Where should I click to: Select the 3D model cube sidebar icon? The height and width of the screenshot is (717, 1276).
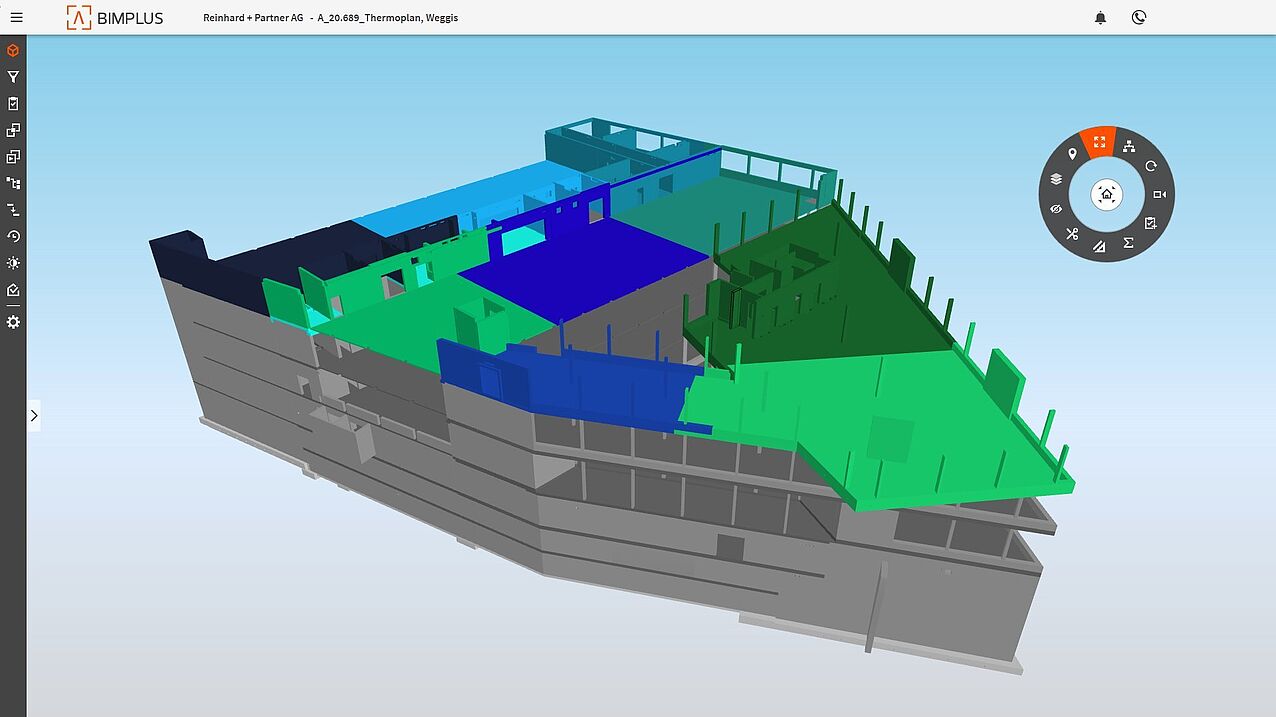click(x=13, y=50)
